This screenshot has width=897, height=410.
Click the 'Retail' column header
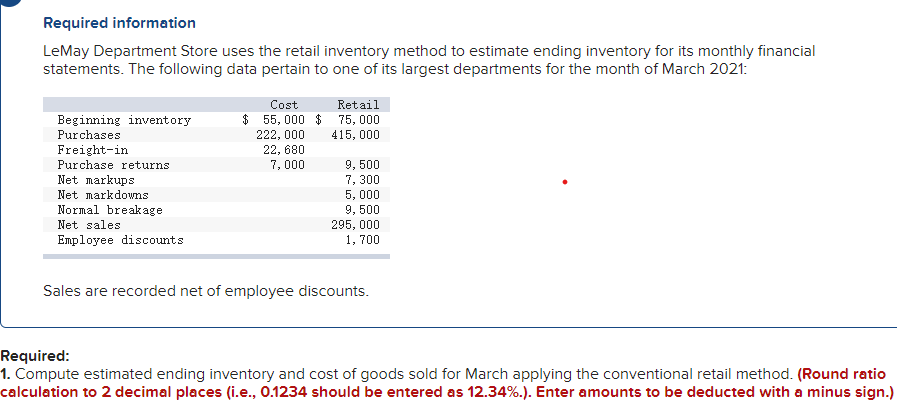[x=358, y=105]
